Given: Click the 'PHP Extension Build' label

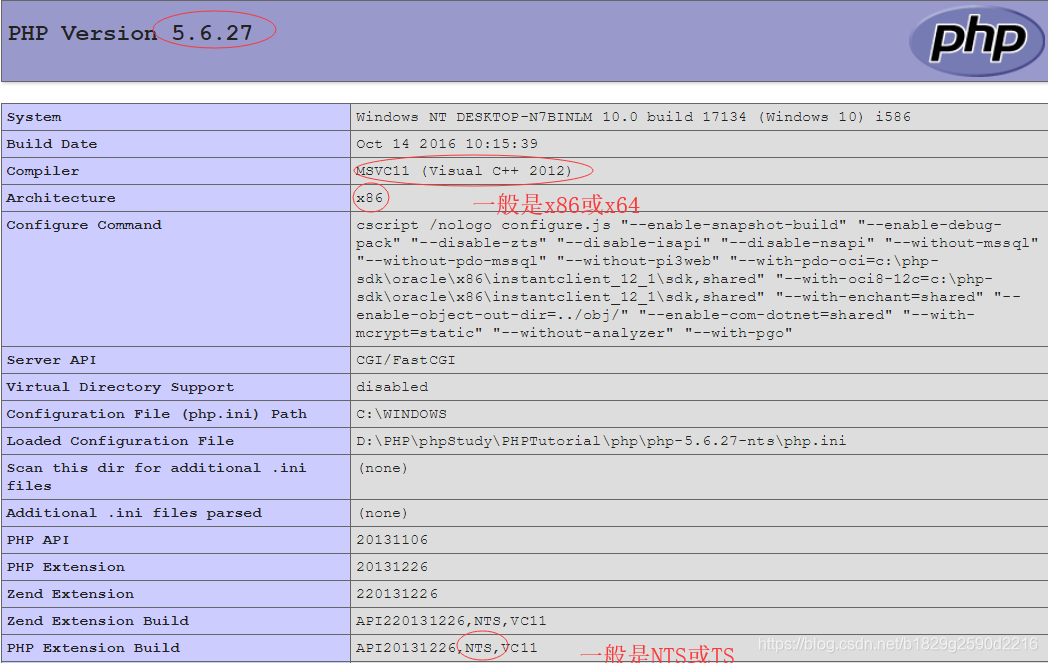Looking at the screenshot, I should point(93,648).
